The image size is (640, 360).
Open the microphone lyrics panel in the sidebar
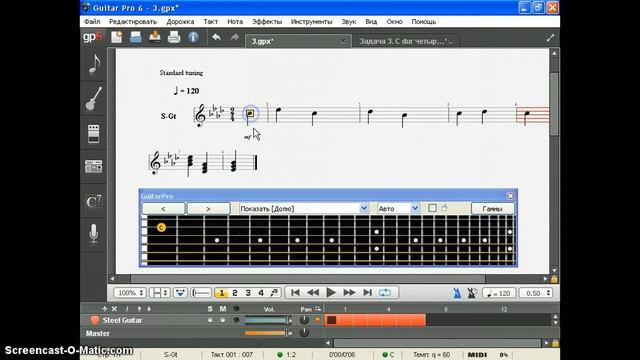pyautogui.click(x=93, y=234)
